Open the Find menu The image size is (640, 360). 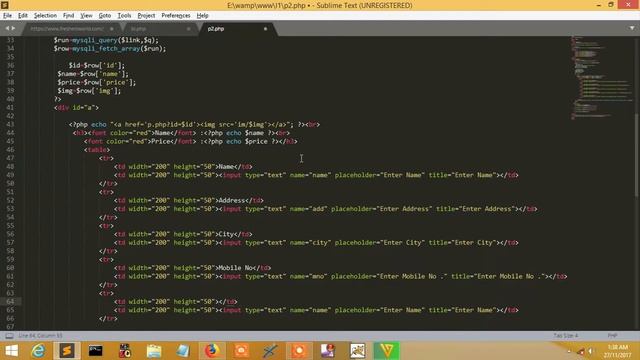click(x=69, y=16)
